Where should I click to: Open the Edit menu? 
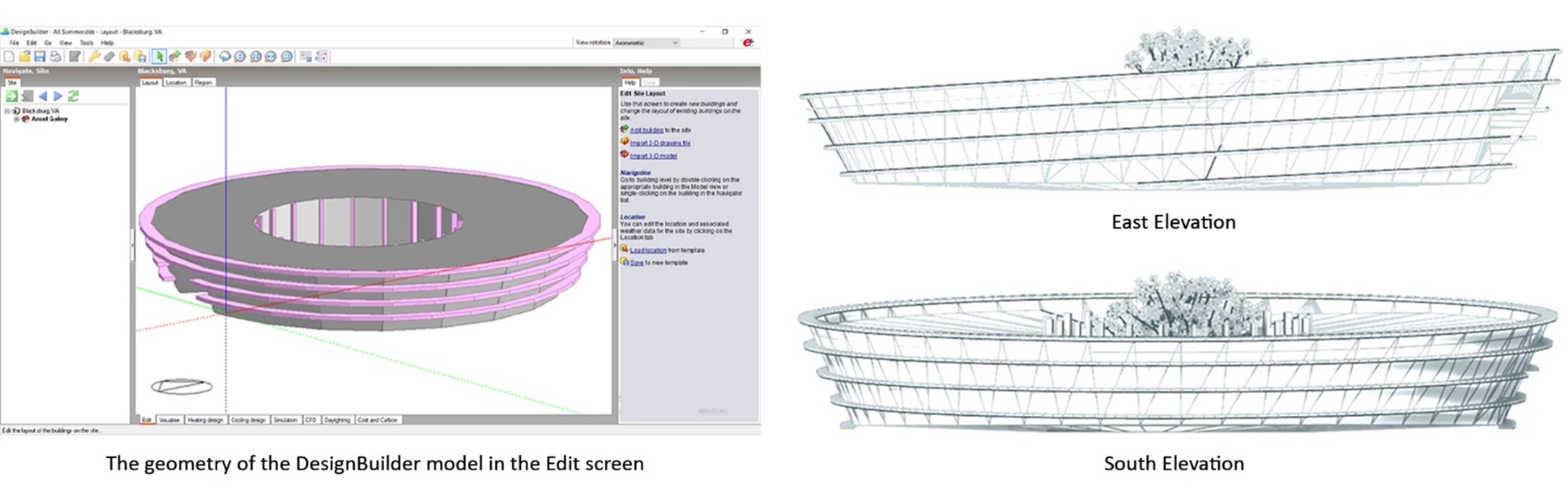(x=32, y=43)
